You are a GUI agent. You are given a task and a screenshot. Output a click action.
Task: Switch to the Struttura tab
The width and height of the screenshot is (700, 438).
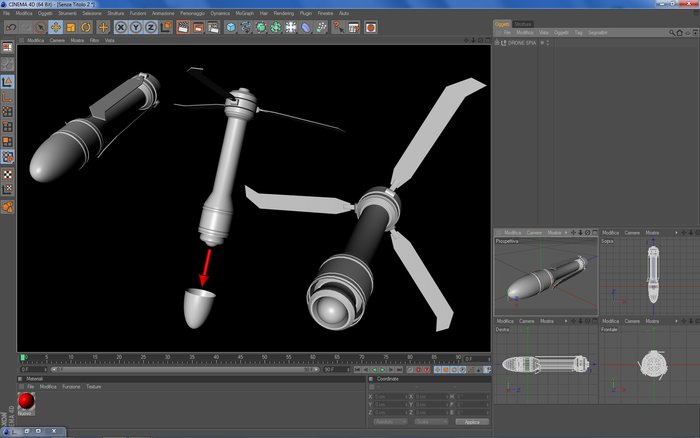[523, 23]
